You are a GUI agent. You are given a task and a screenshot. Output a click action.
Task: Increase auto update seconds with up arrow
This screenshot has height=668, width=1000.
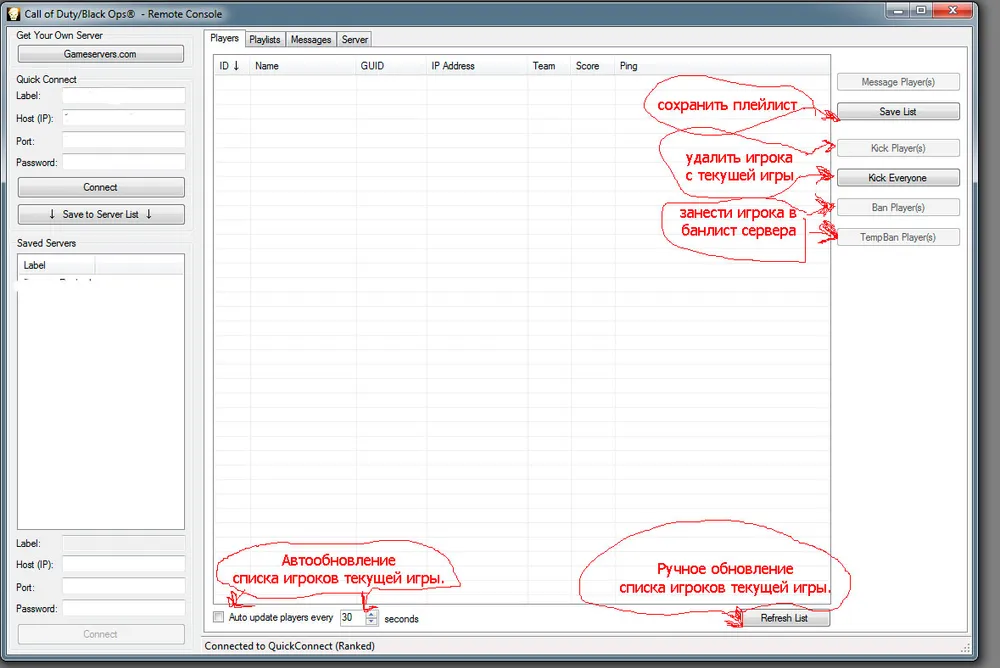click(372, 614)
